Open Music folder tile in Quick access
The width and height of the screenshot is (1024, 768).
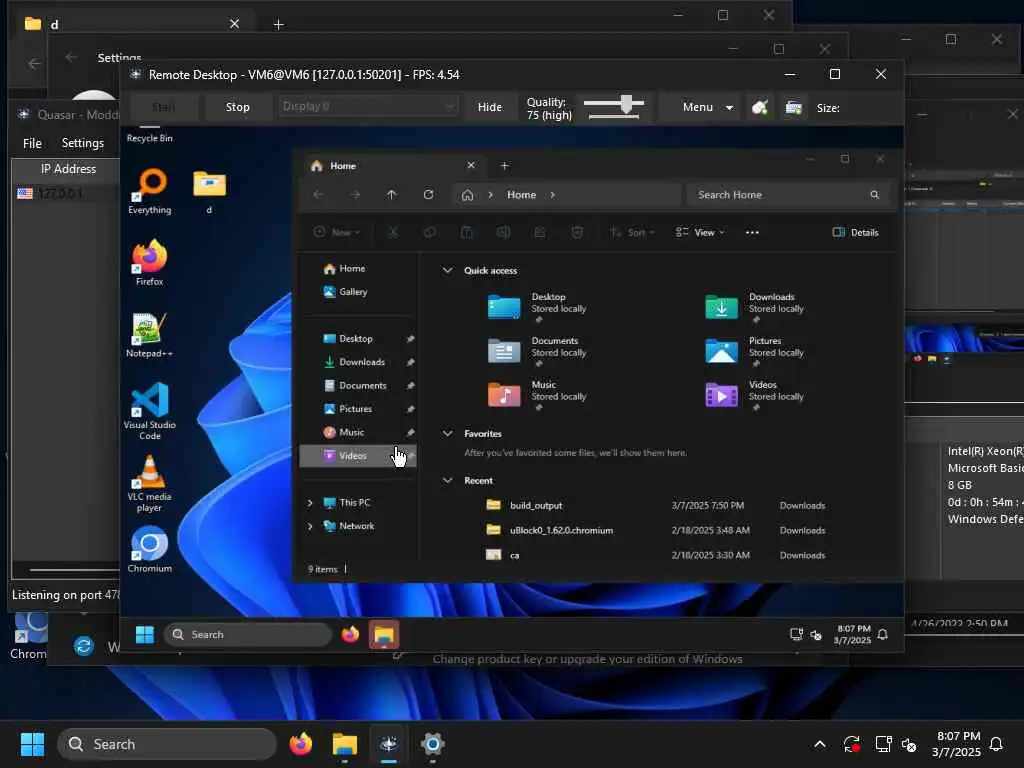[537, 394]
